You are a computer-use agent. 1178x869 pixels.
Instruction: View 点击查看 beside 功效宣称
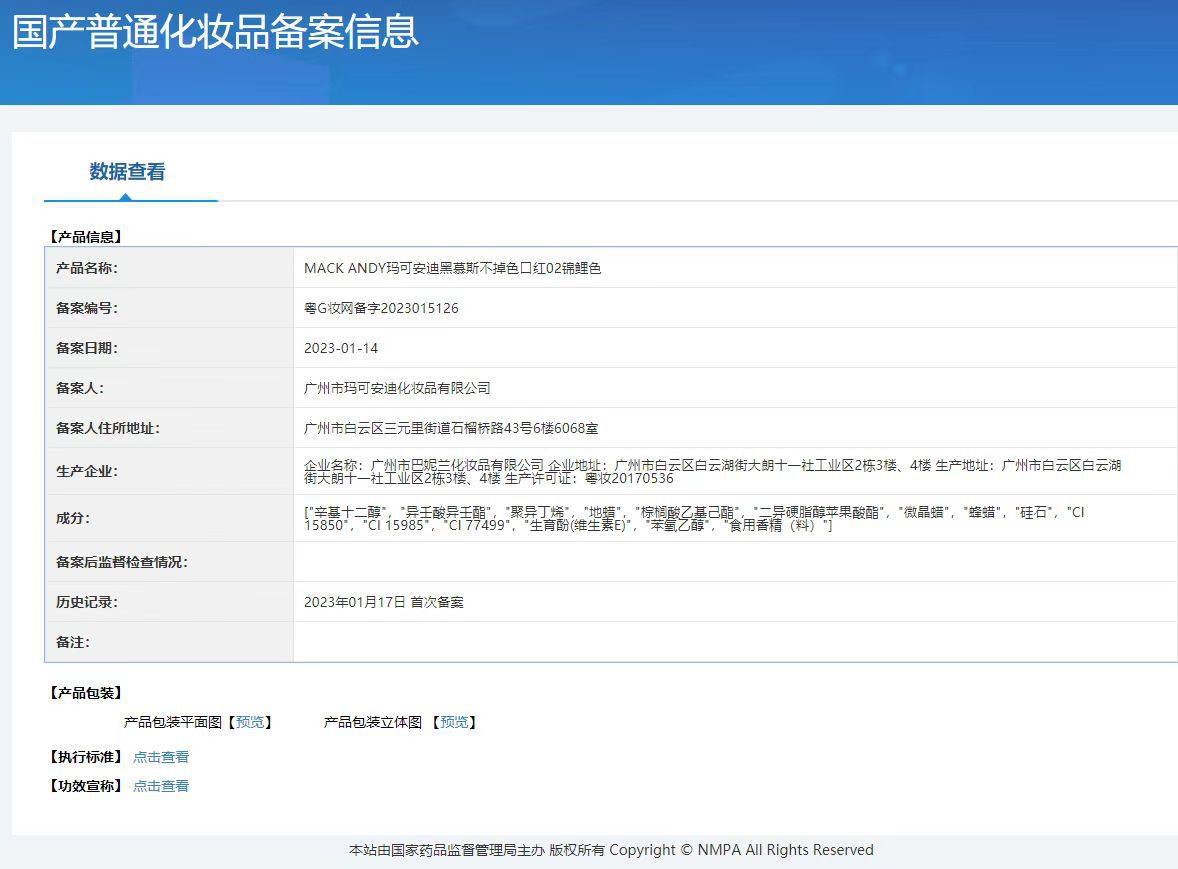pos(160,786)
